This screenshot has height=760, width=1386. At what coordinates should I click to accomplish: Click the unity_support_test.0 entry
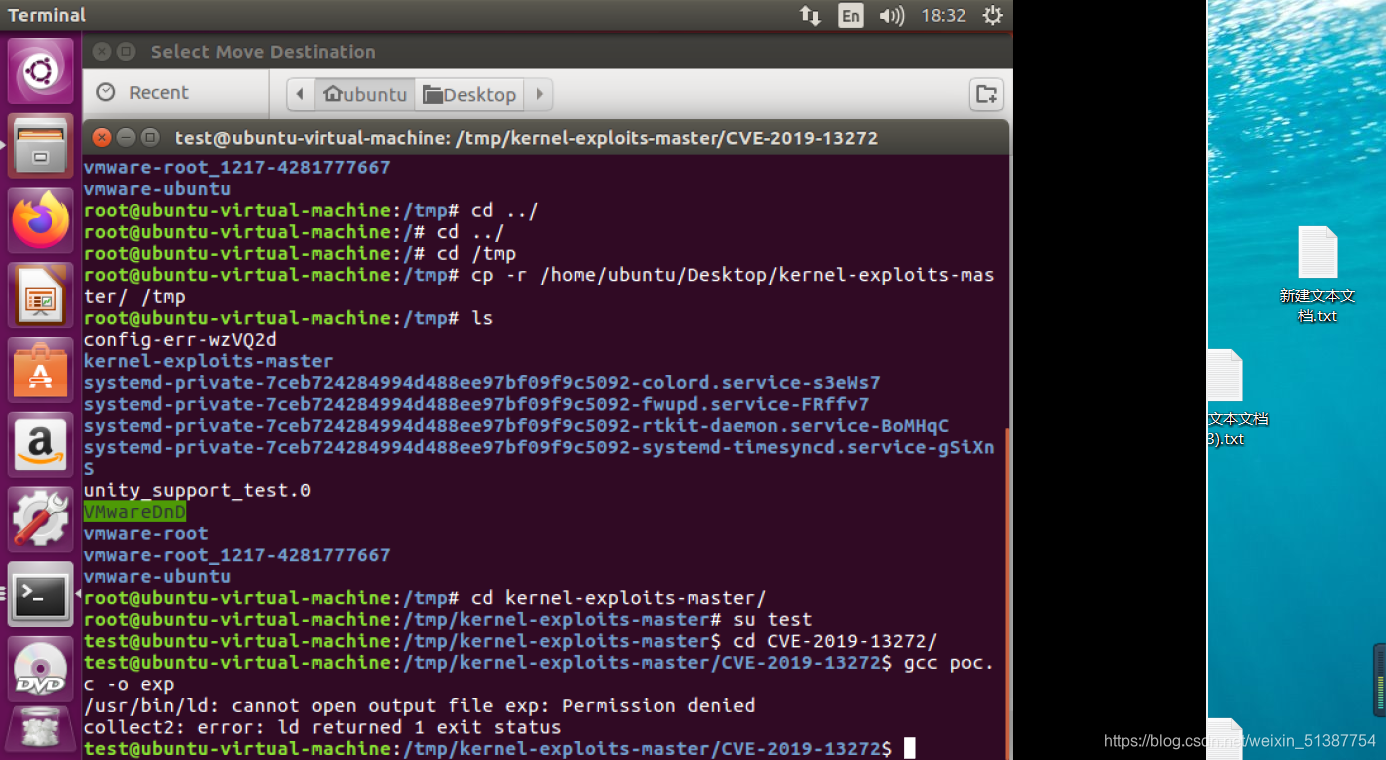[197, 491]
